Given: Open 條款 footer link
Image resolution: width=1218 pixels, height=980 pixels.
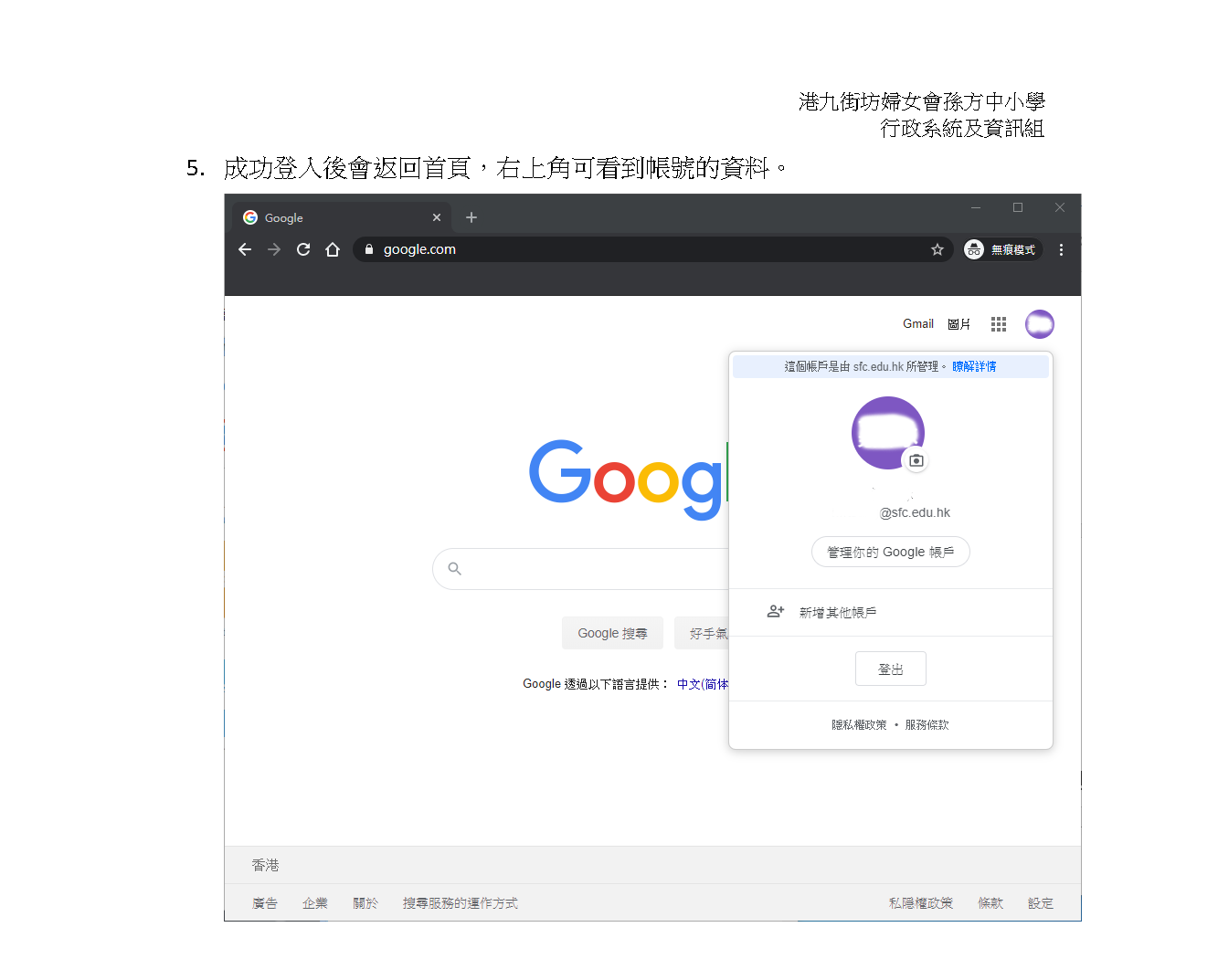Looking at the screenshot, I should point(990,903).
